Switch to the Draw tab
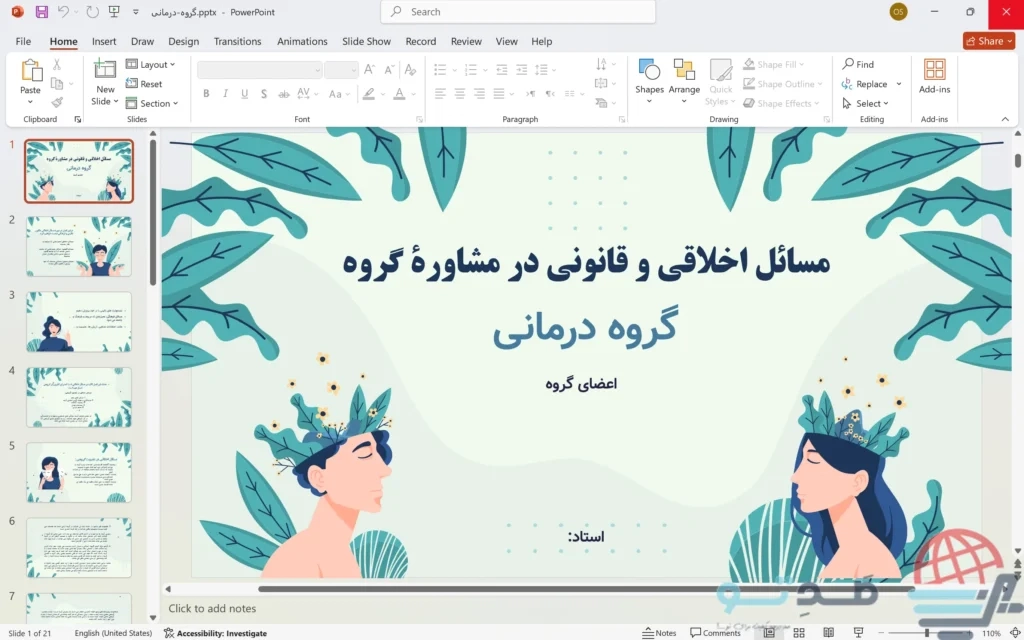 pos(142,41)
